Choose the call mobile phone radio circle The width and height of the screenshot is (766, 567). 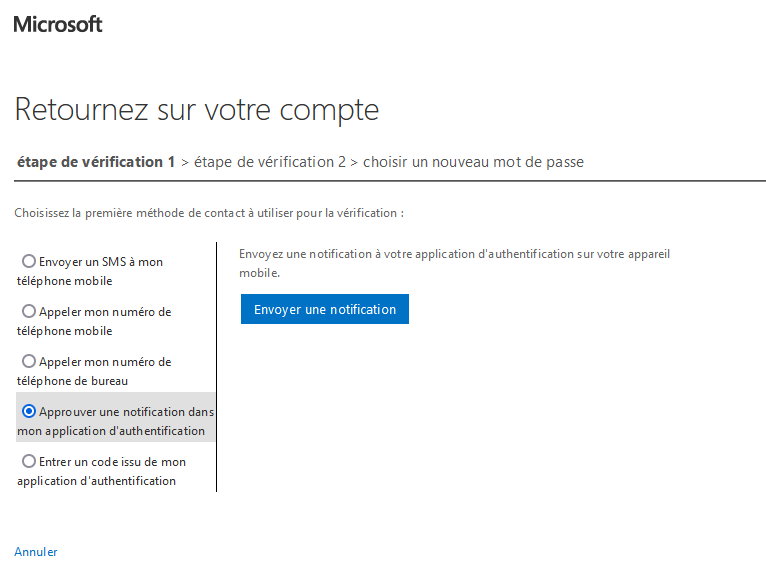tap(29, 311)
